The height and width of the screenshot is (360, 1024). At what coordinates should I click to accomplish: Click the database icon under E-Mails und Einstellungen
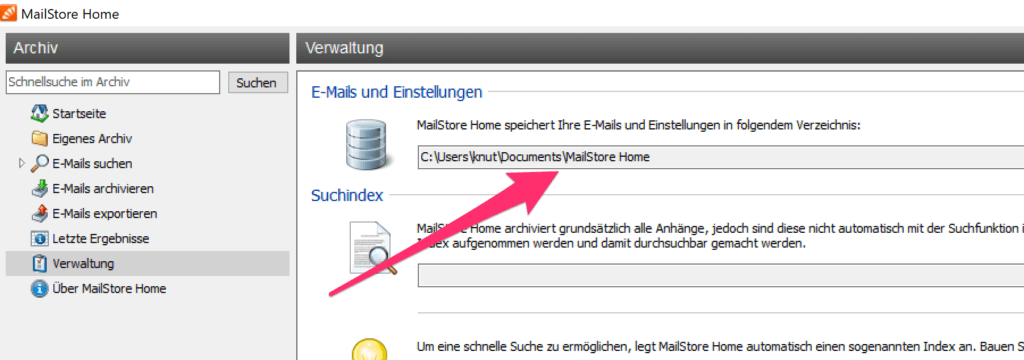367,145
